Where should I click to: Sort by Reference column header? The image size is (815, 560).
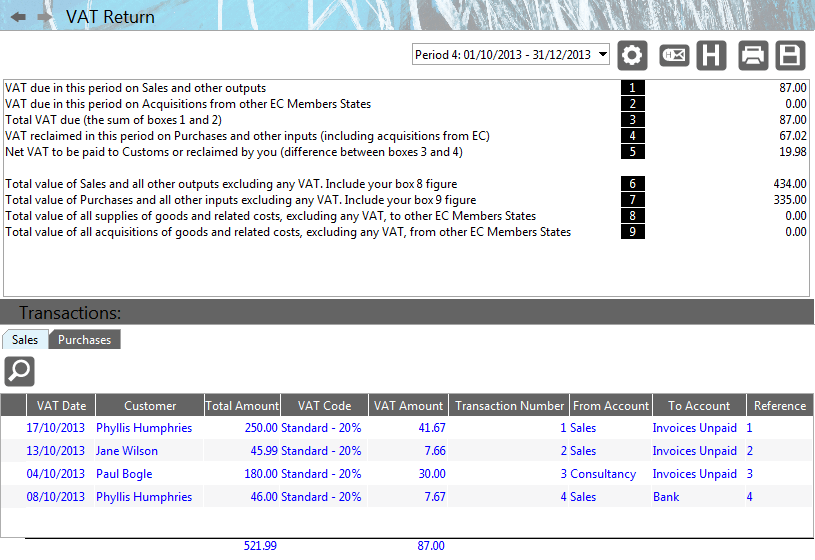(x=780, y=406)
